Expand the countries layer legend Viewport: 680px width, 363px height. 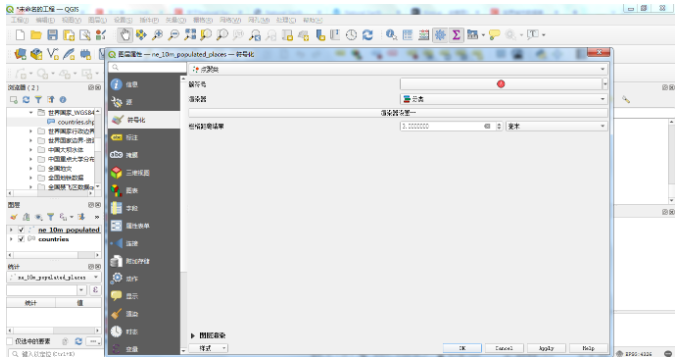(11, 239)
